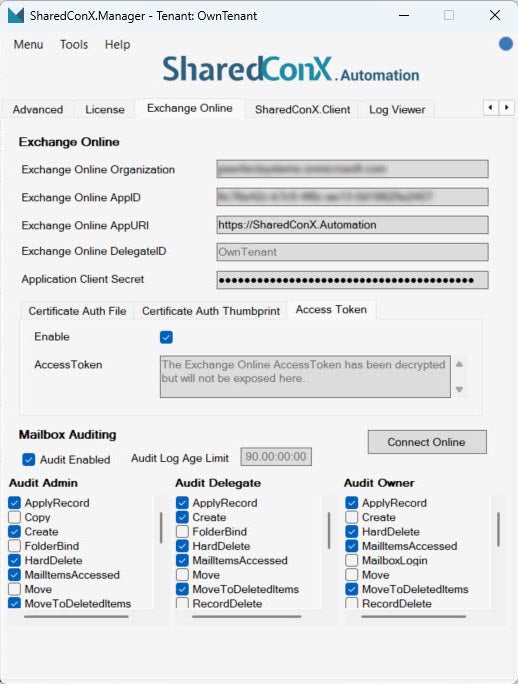Click AccessToken box's down scroll arrow

(459, 389)
